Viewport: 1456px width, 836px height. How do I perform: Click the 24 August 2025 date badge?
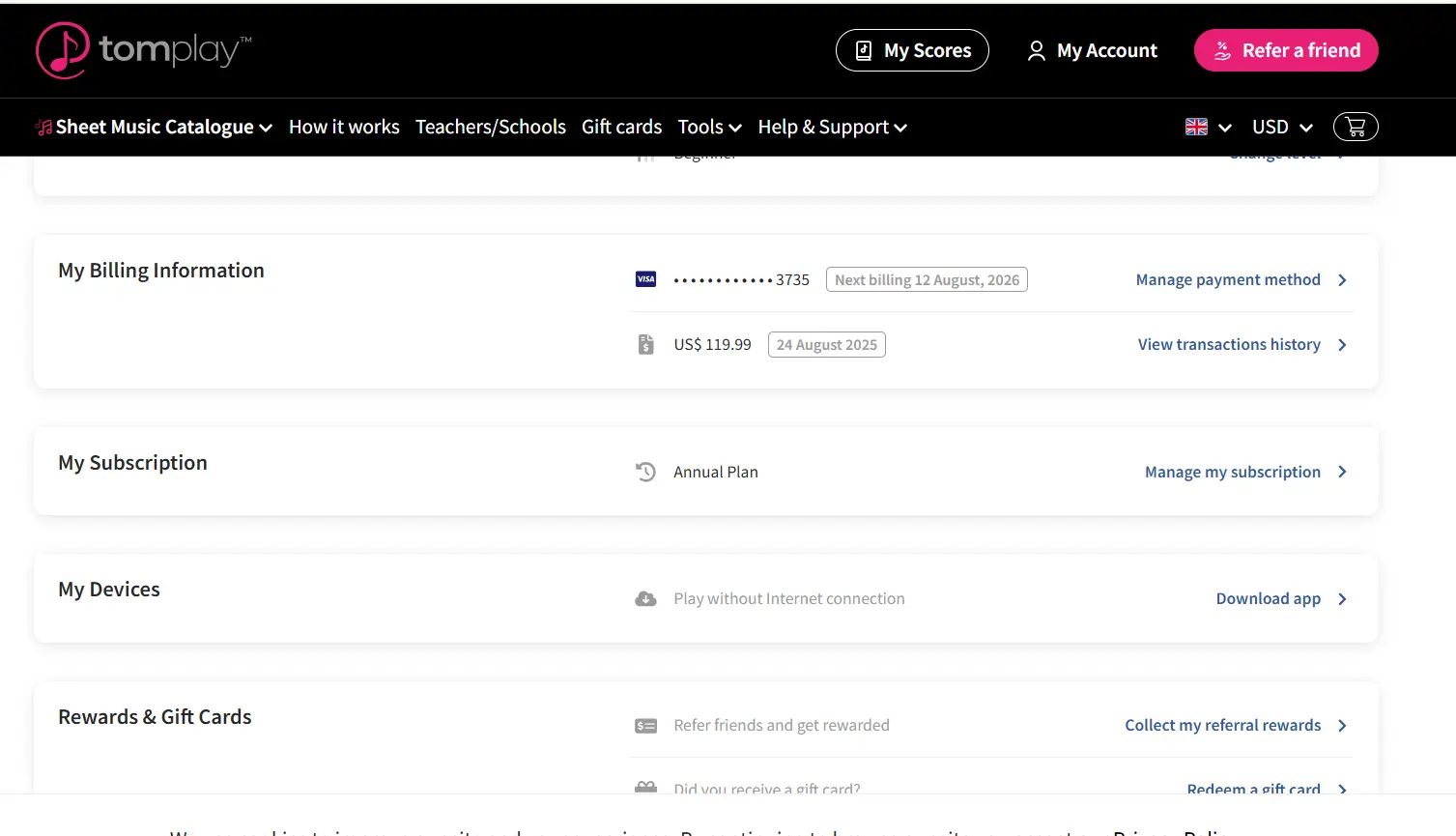point(827,344)
